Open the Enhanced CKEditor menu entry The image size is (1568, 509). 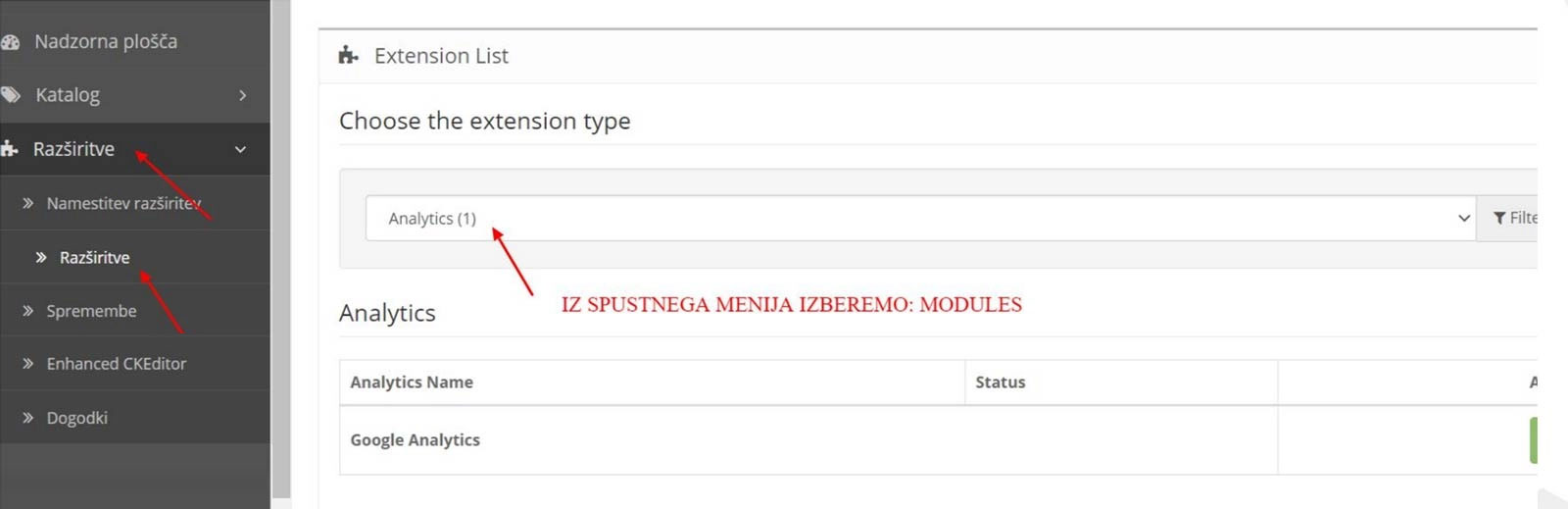coord(116,364)
